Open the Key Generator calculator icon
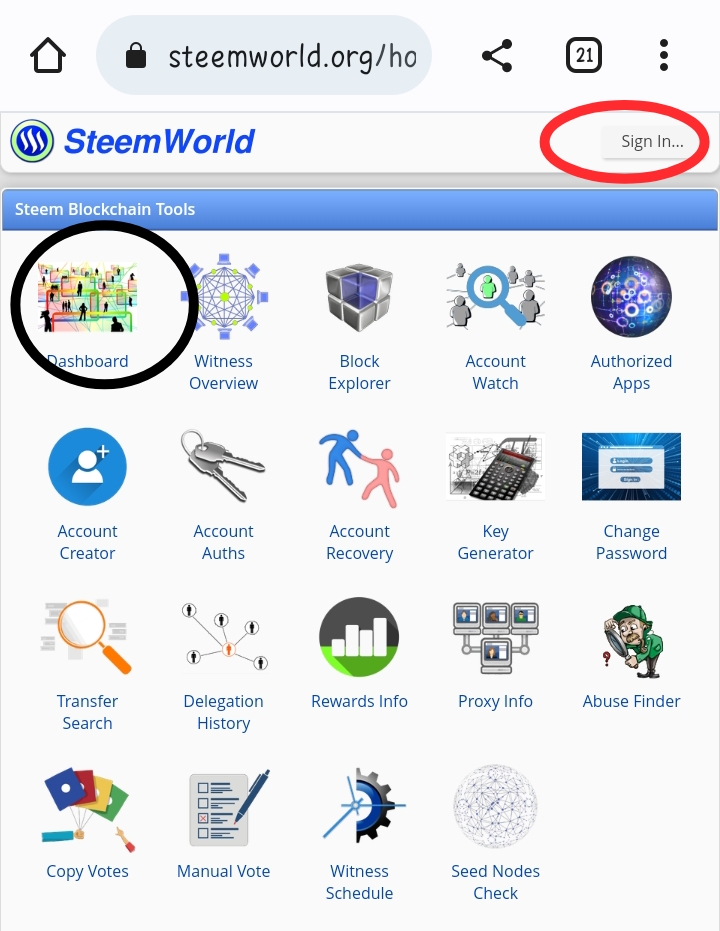The height and width of the screenshot is (931, 720). coord(495,467)
